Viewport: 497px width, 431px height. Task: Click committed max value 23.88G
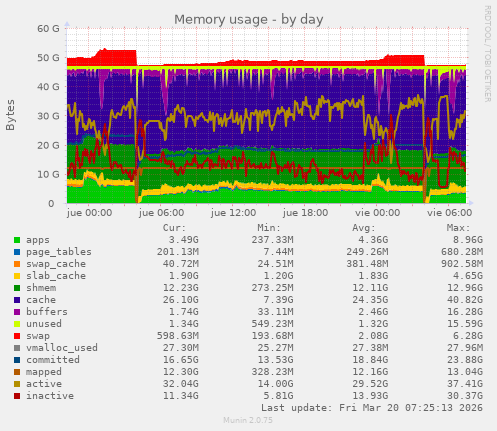[465, 360]
